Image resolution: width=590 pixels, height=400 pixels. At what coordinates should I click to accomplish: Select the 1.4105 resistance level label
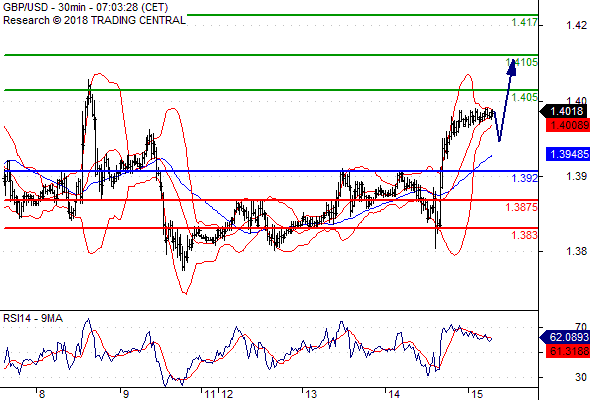click(522, 62)
